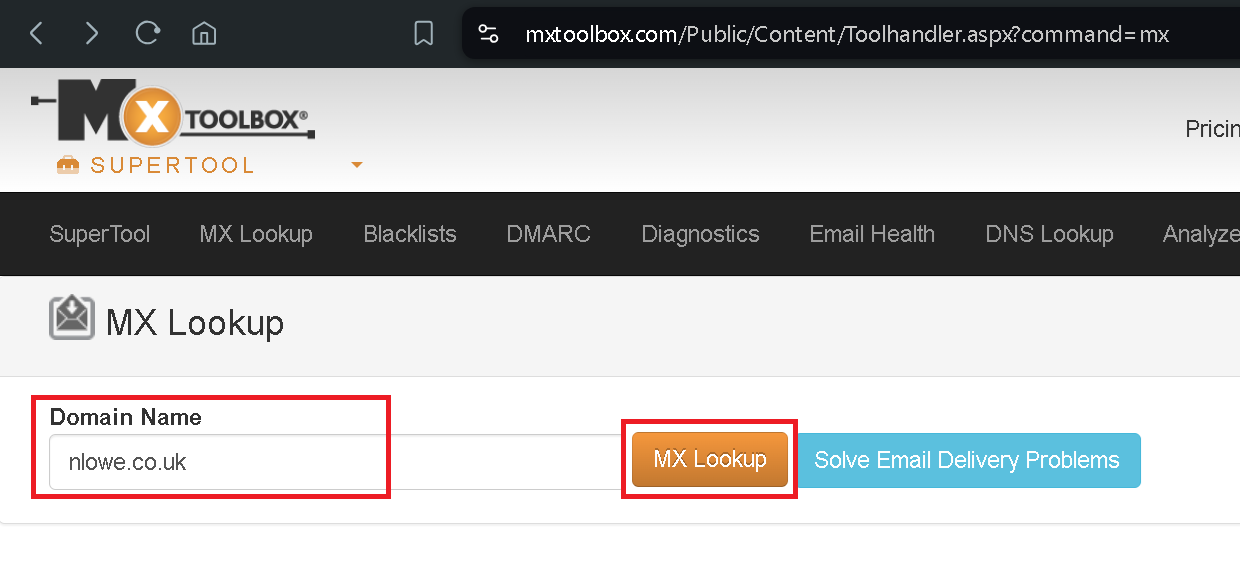Select Email Health in the navigation bar
This screenshot has width=1240, height=565.
872,234
